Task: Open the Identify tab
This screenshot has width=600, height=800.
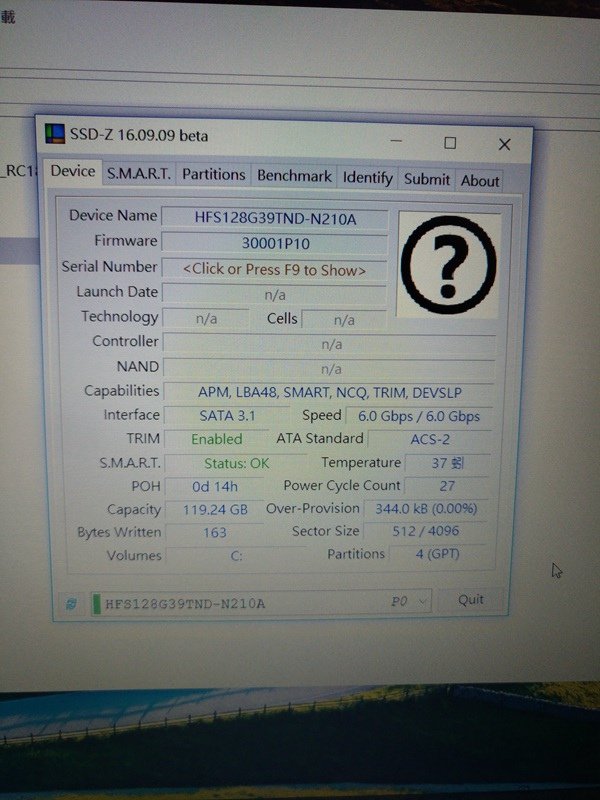Action: point(367,178)
